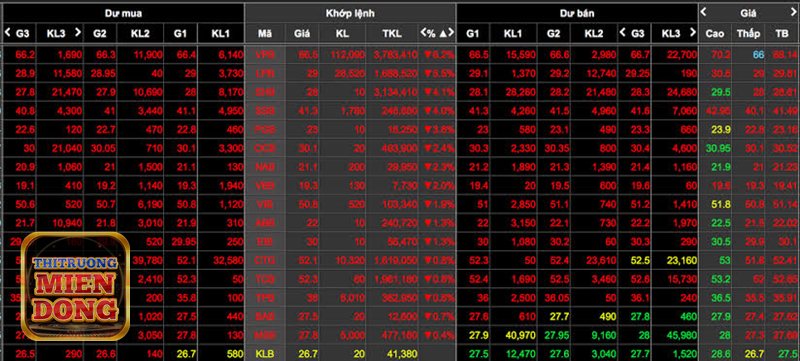800x361 pixels.
Task: Click the Dư mua group header
Action: point(122,13)
